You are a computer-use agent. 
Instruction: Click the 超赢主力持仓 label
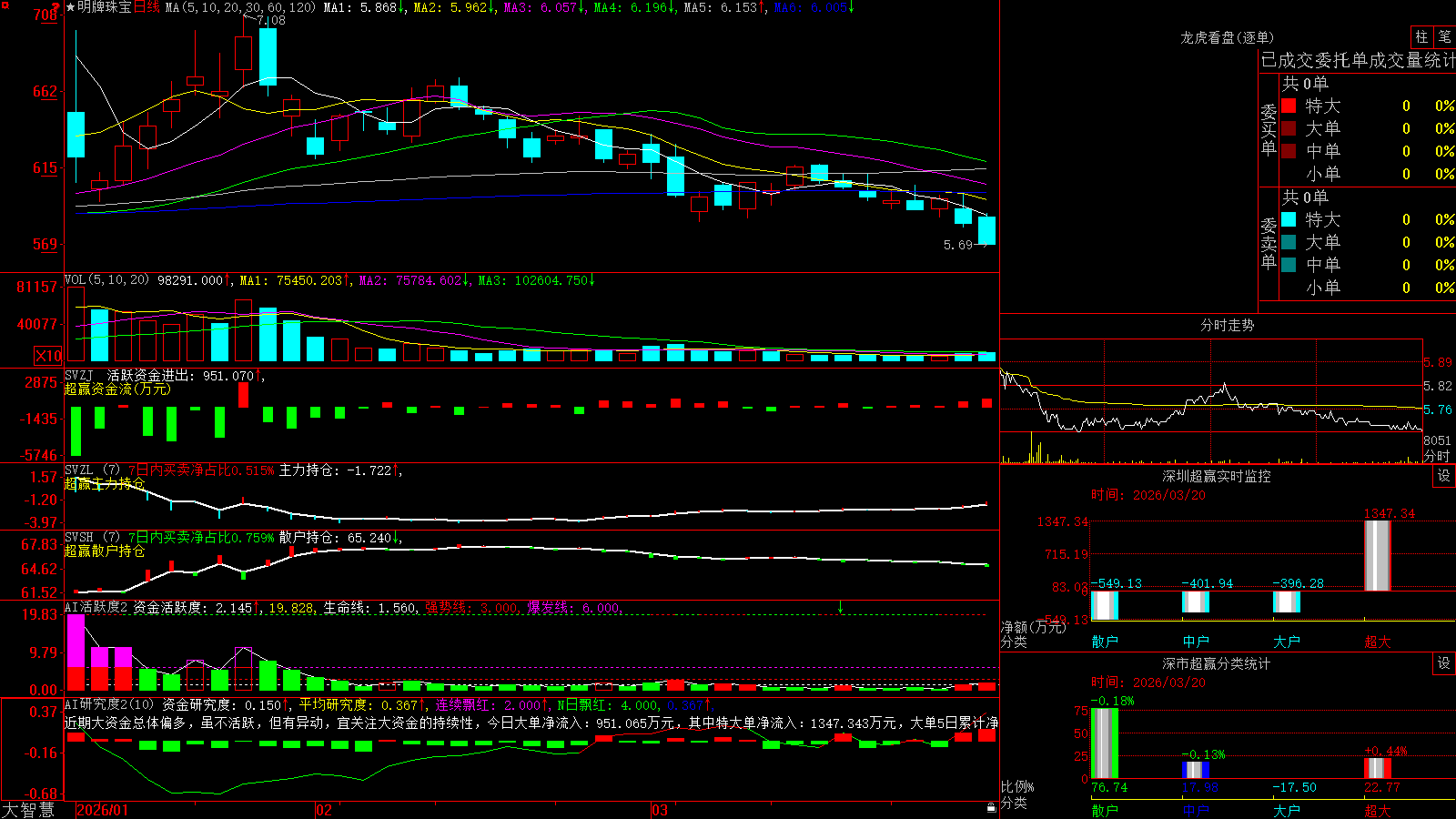(x=105, y=484)
